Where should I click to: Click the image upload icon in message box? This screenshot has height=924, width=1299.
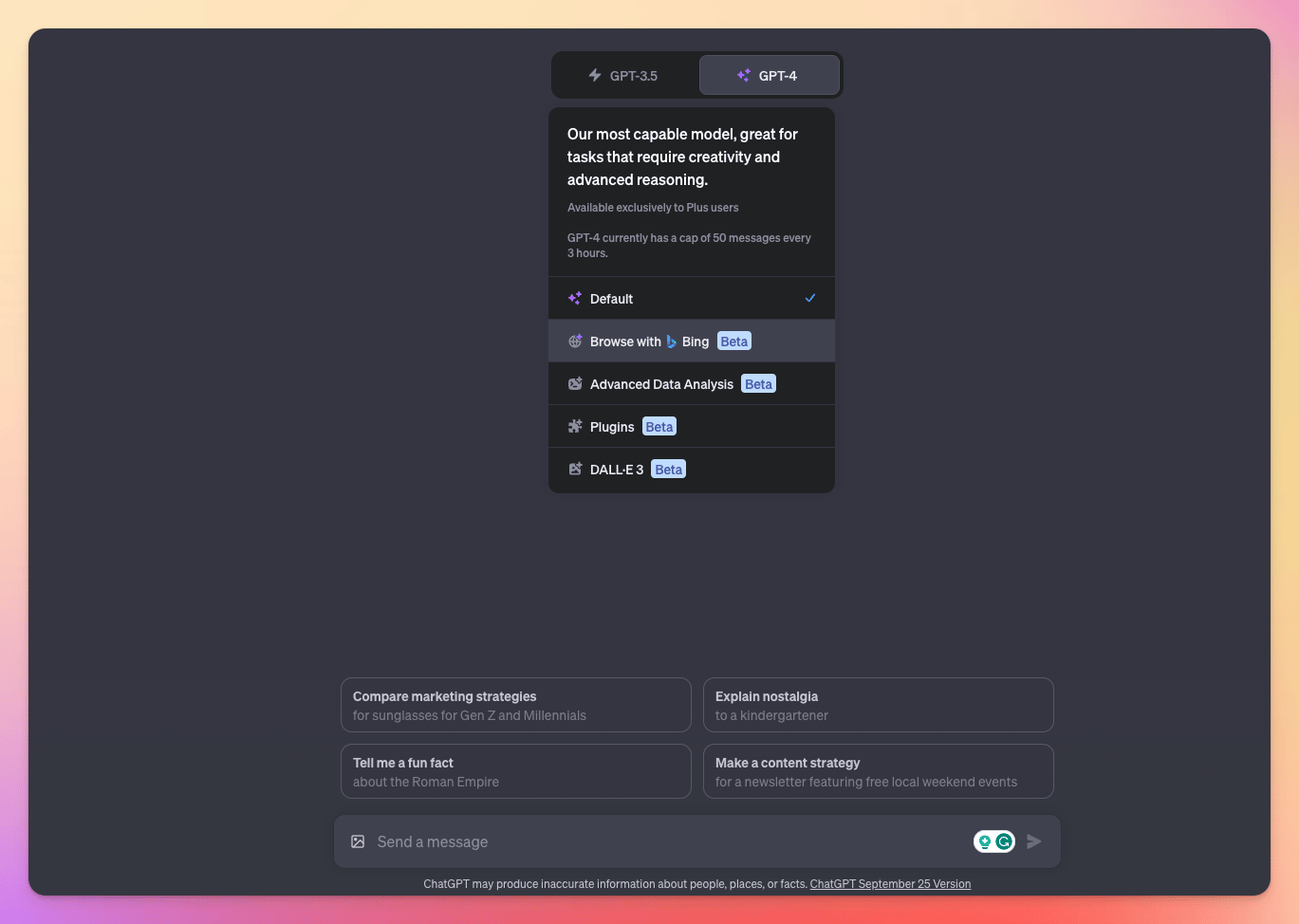pyautogui.click(x=358, y=841)
